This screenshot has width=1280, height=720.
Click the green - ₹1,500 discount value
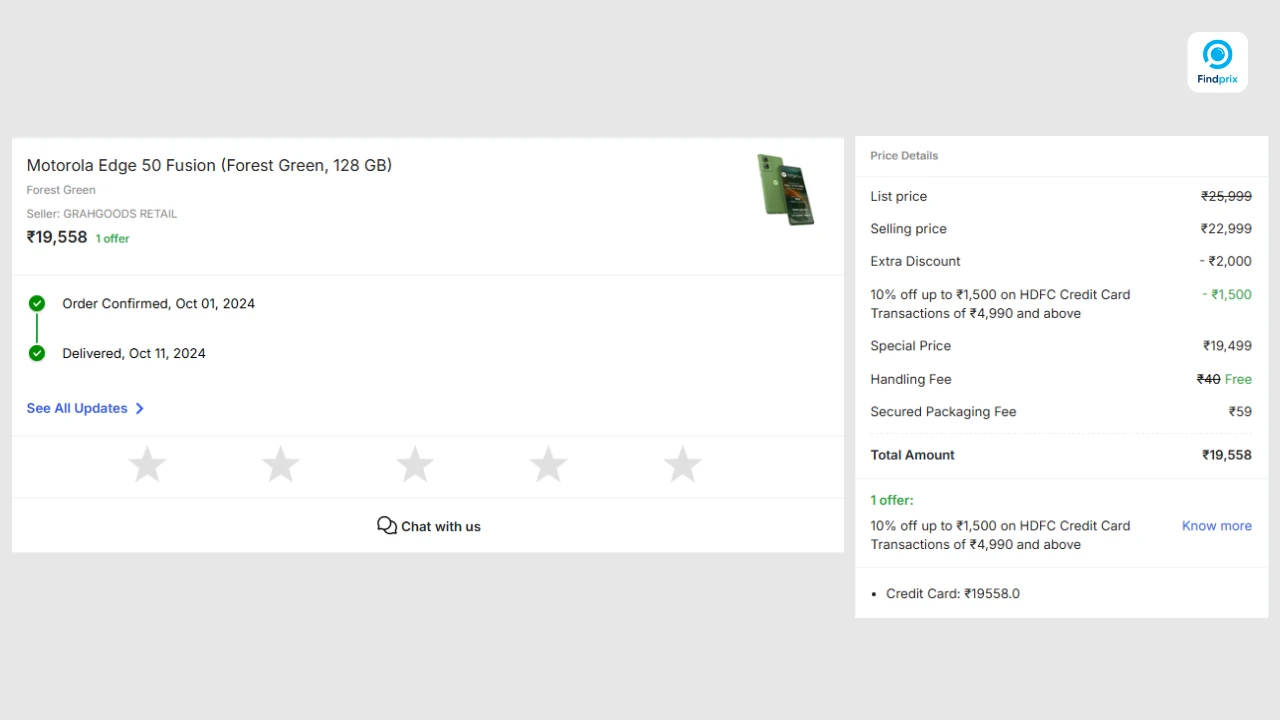click(x=1227, y=295)
